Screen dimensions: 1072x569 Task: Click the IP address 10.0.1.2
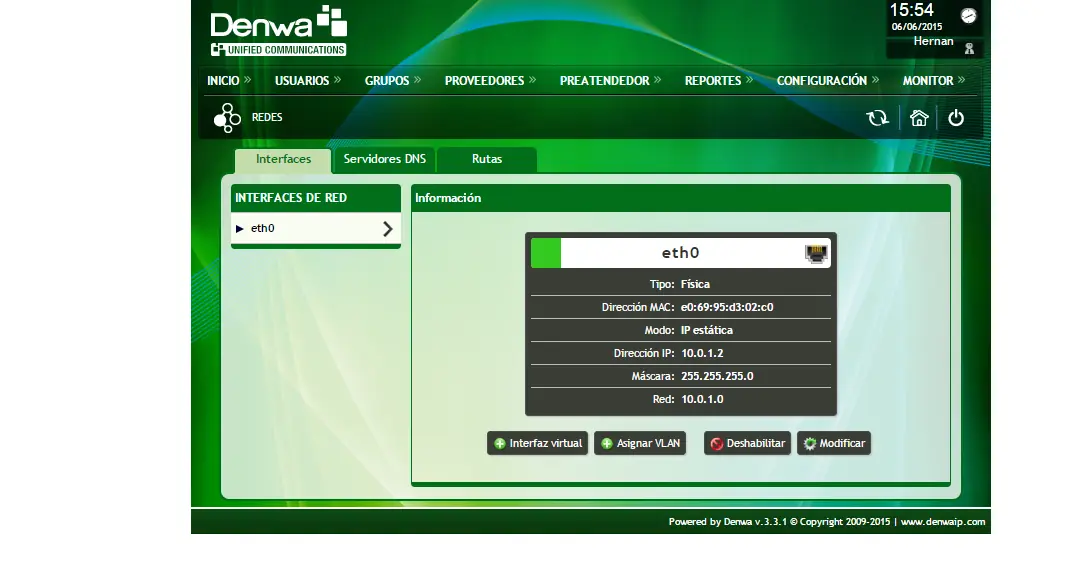pos(702,354)
